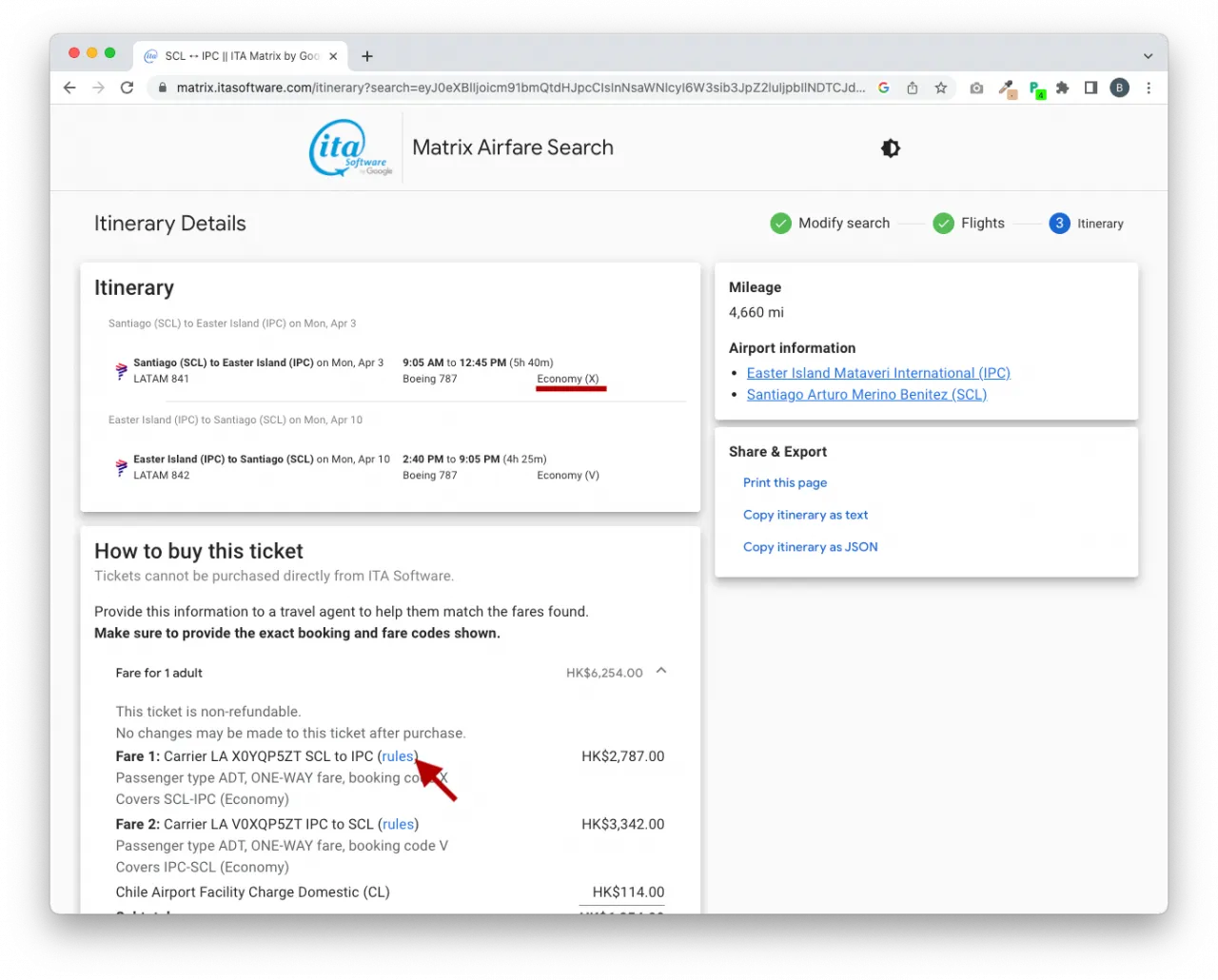Reload the current page
1218x980 pixels.
[x=127, y=88]
